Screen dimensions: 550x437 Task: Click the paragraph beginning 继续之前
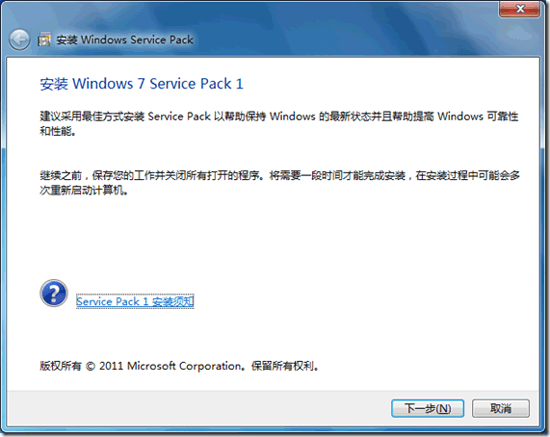pyautogui.click(x=280, y=183)
